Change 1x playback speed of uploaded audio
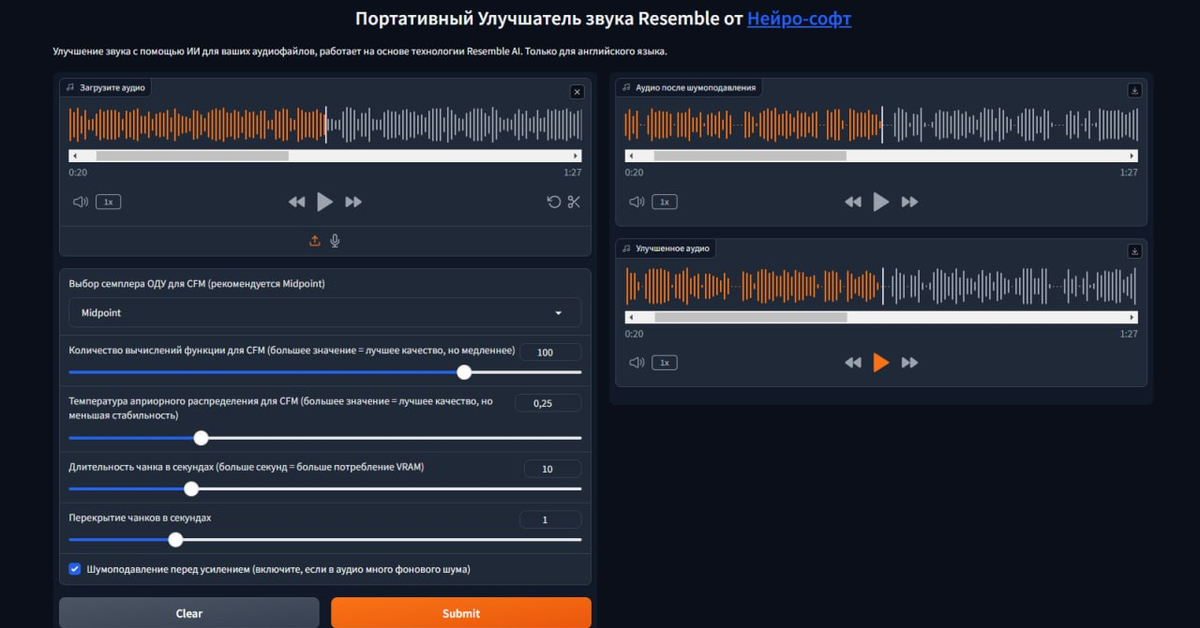 108,202
